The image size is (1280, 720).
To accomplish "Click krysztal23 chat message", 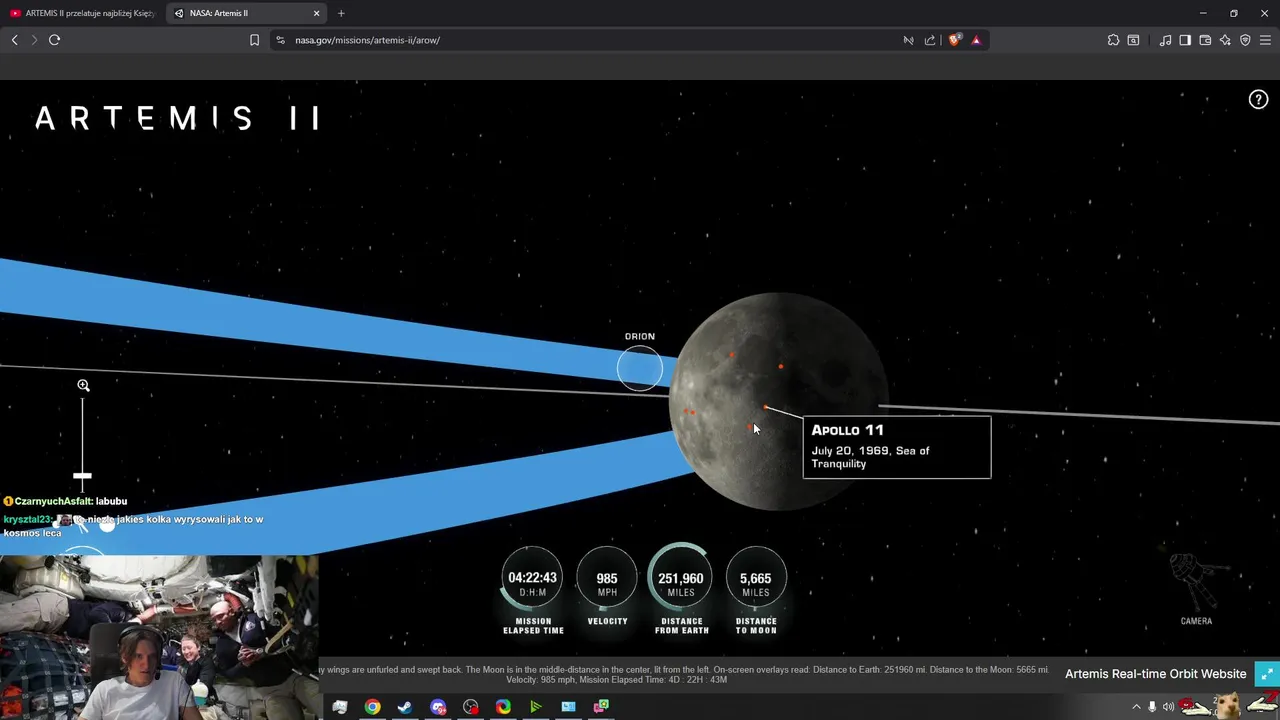I will point(133,526).
